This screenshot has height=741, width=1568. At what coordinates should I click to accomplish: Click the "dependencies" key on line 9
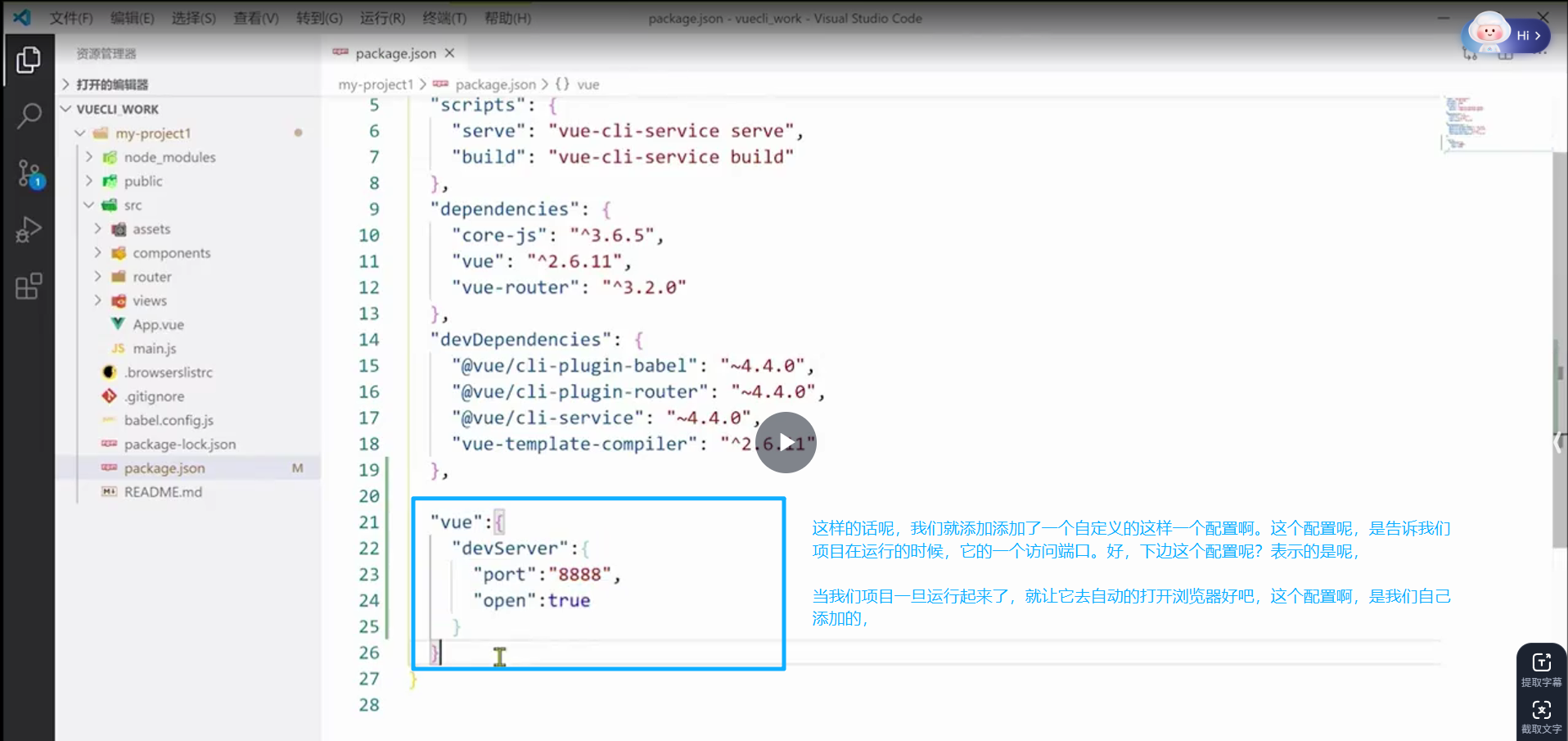[504, 210]
